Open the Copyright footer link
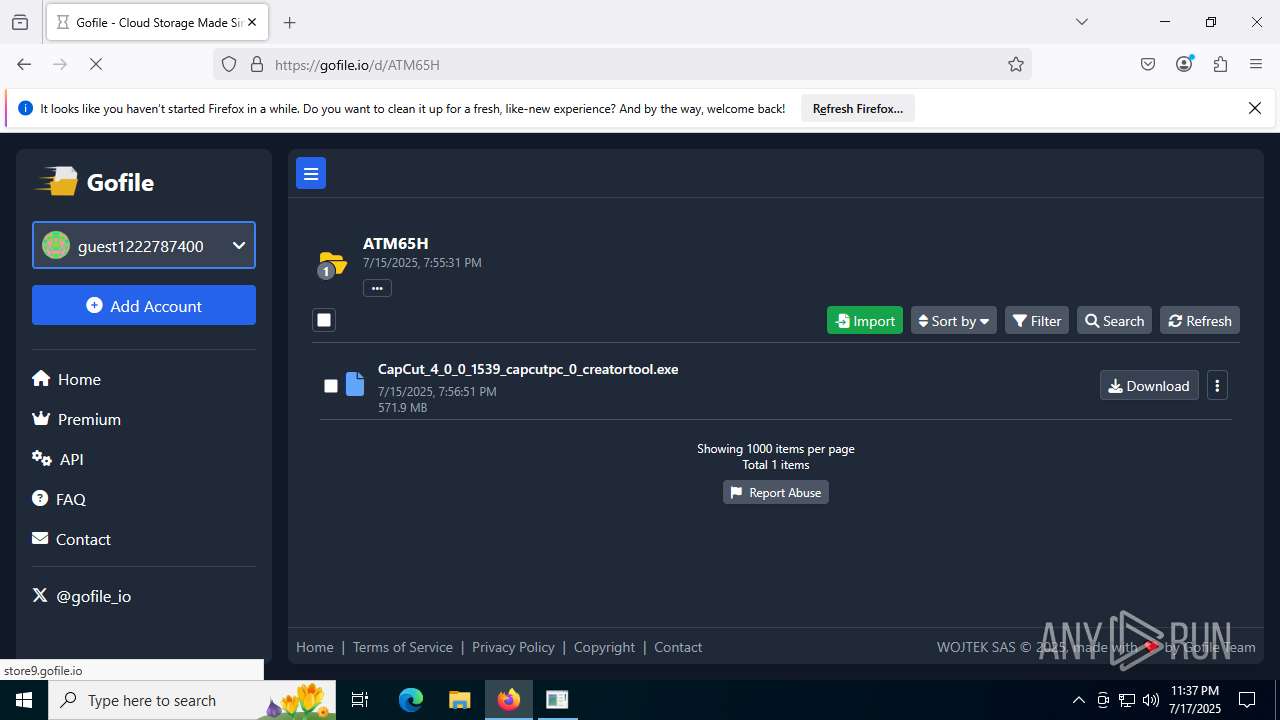Image resolution: width=1280 pixels, height=720 pixels. click(604, 647)
